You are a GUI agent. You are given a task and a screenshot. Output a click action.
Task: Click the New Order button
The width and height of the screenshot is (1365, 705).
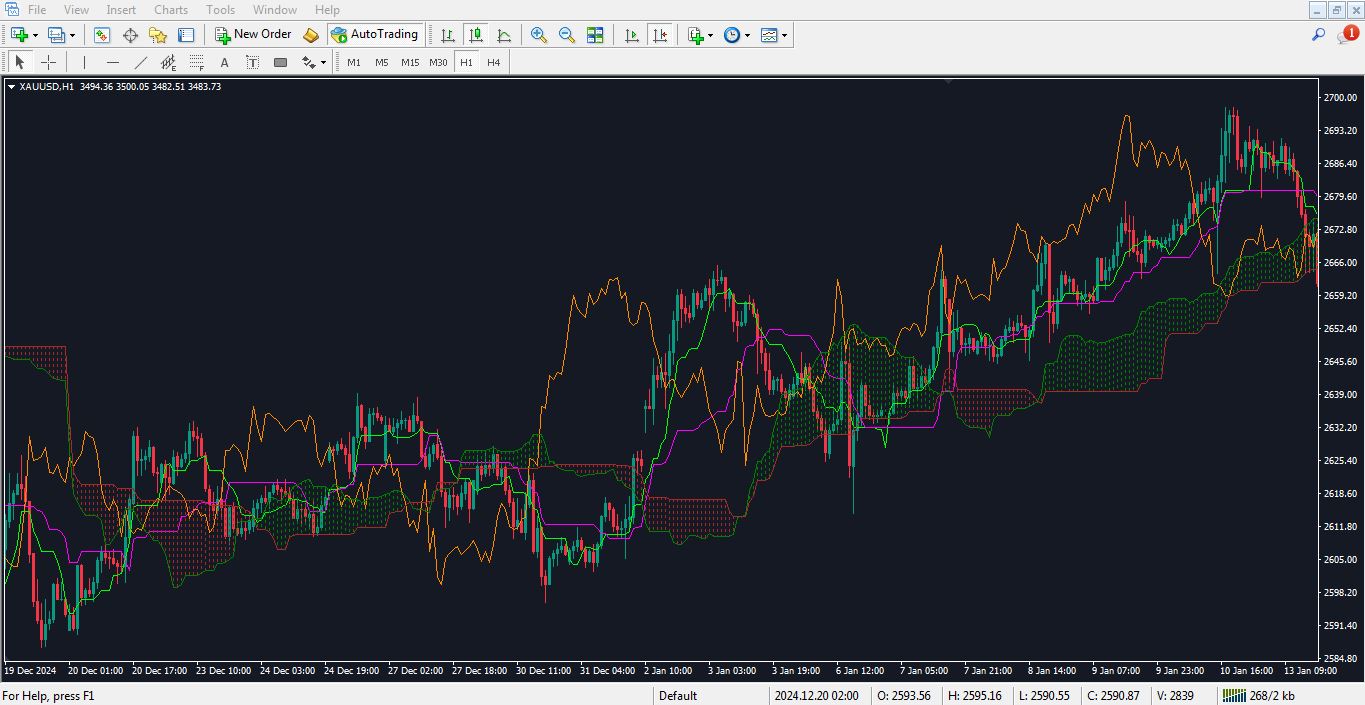(x=253, y=34)
